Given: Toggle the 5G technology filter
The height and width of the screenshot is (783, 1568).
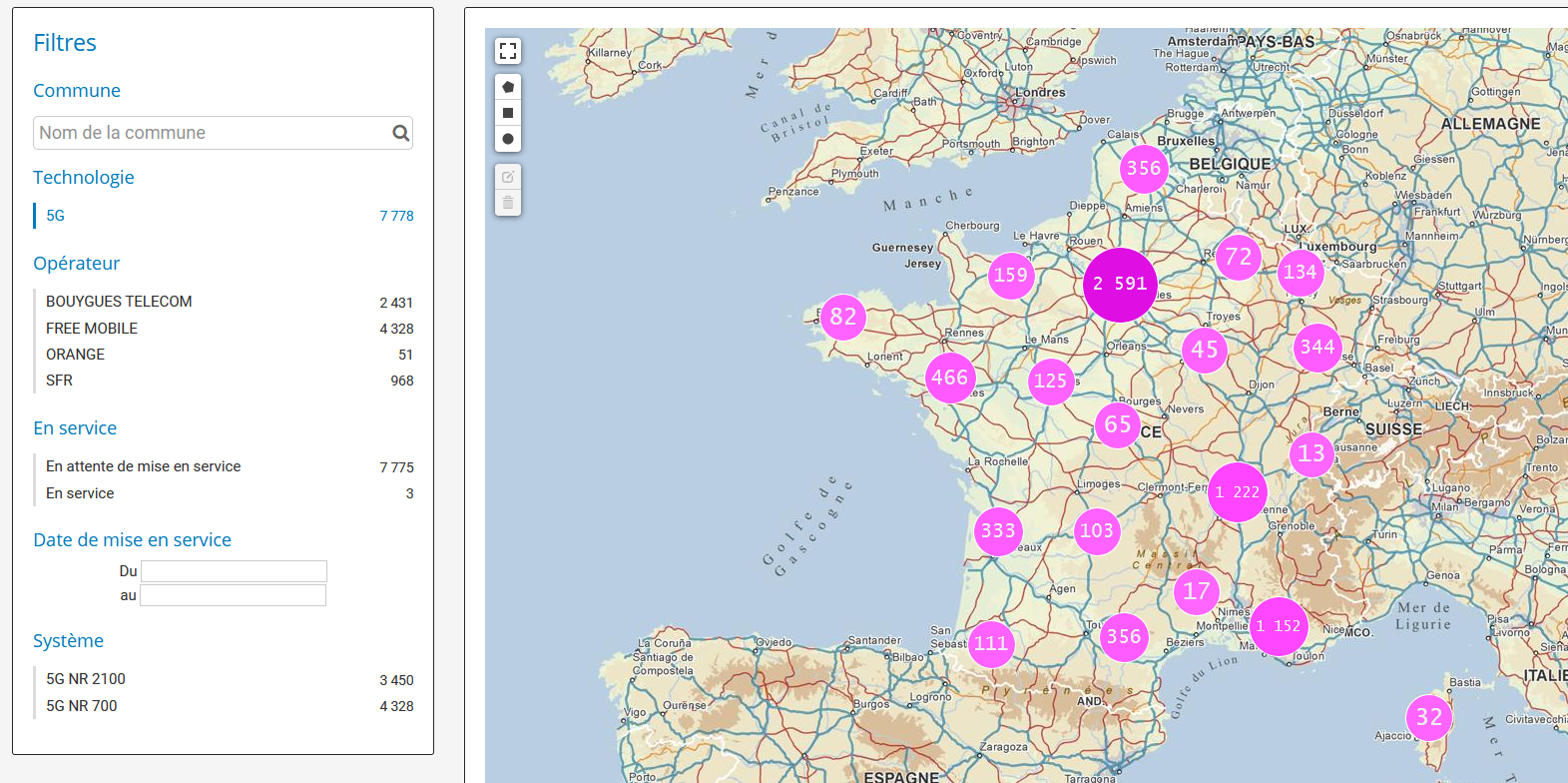Looking at the screenshot, I should tap(56, 216).
